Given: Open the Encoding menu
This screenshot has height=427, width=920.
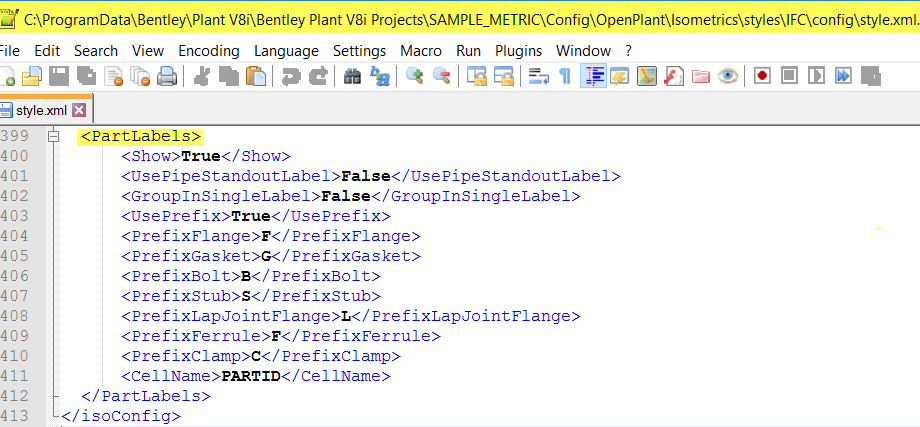Looking at the screenshot, I should click(x=209, y=51).
